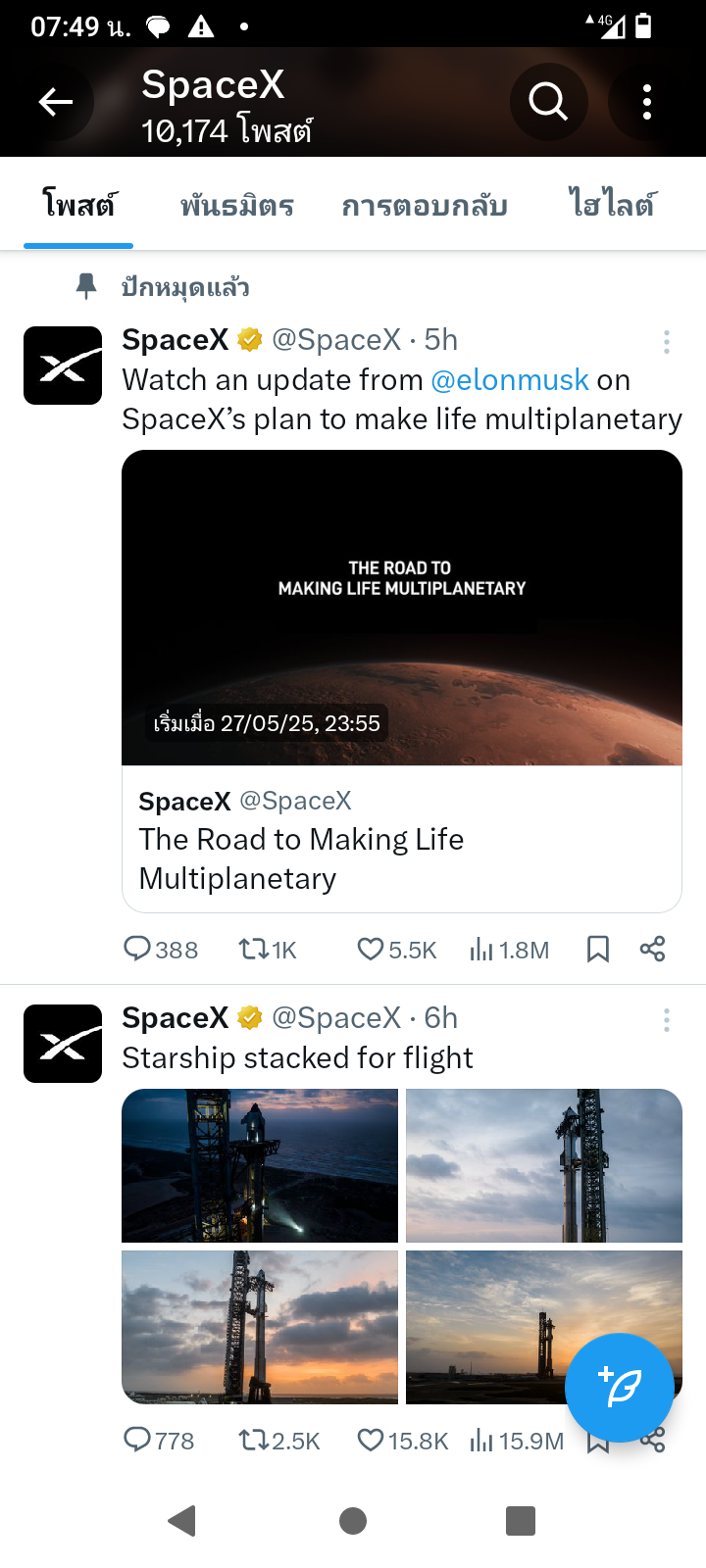Open the พันธมิตร tab

pyautogui.click(x=237, y=206)
